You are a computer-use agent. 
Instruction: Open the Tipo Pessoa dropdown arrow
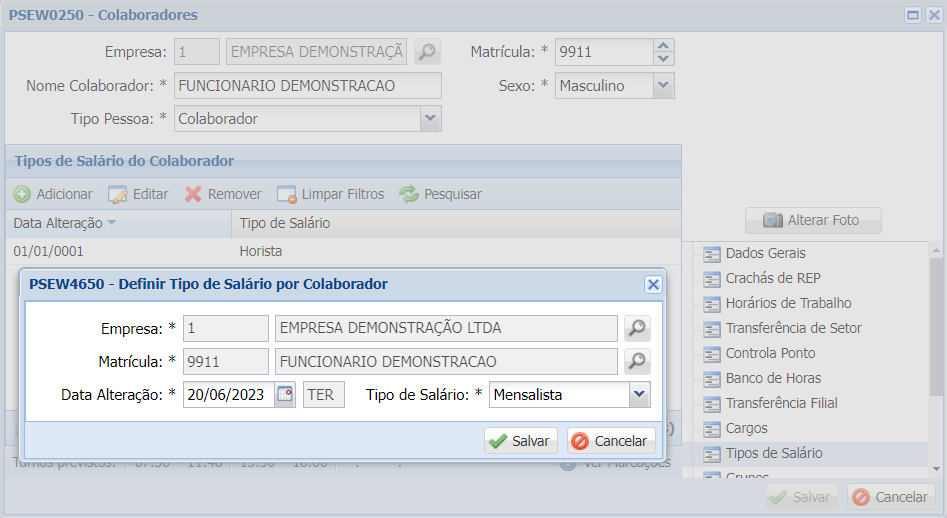[431, 119]
